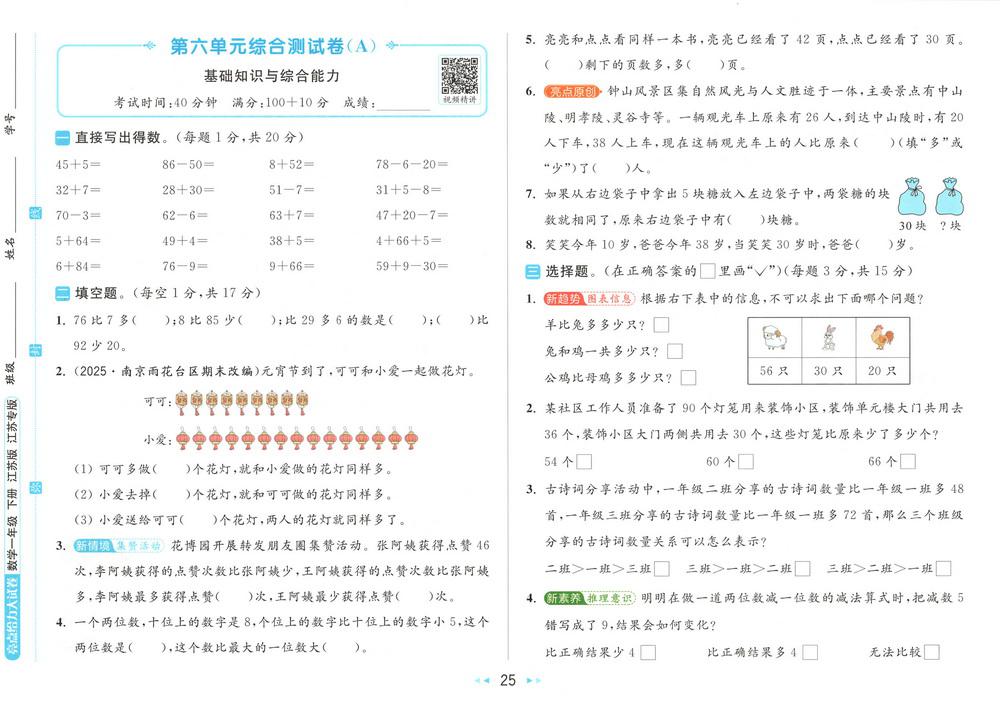Select the 无法比较 box

932,652
